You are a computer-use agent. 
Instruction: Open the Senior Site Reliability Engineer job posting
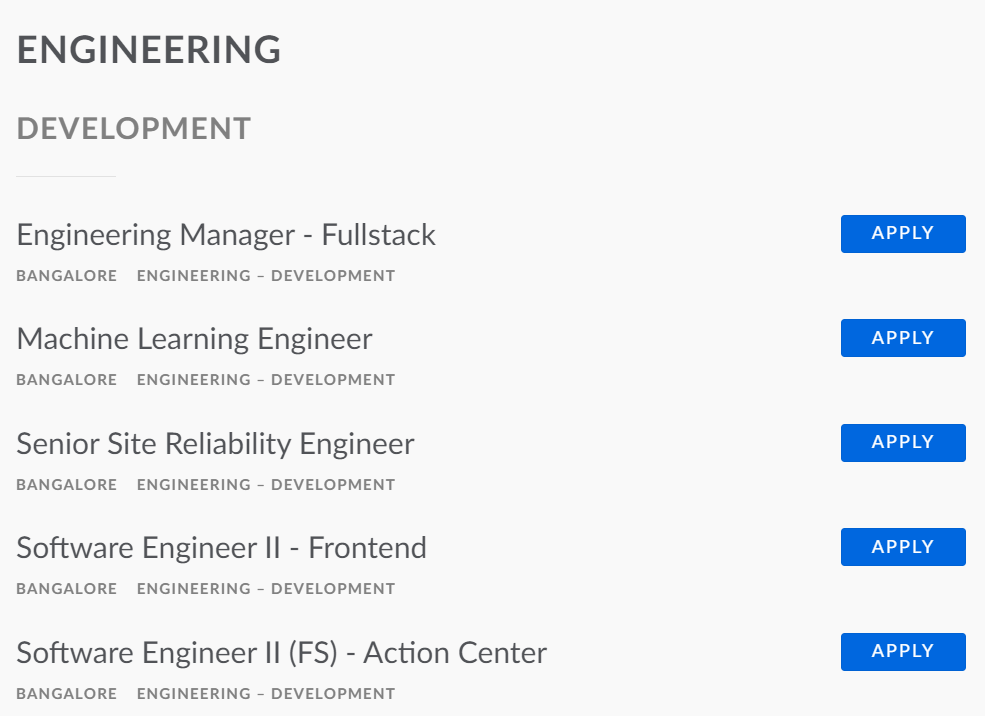(x=214, y=444)
